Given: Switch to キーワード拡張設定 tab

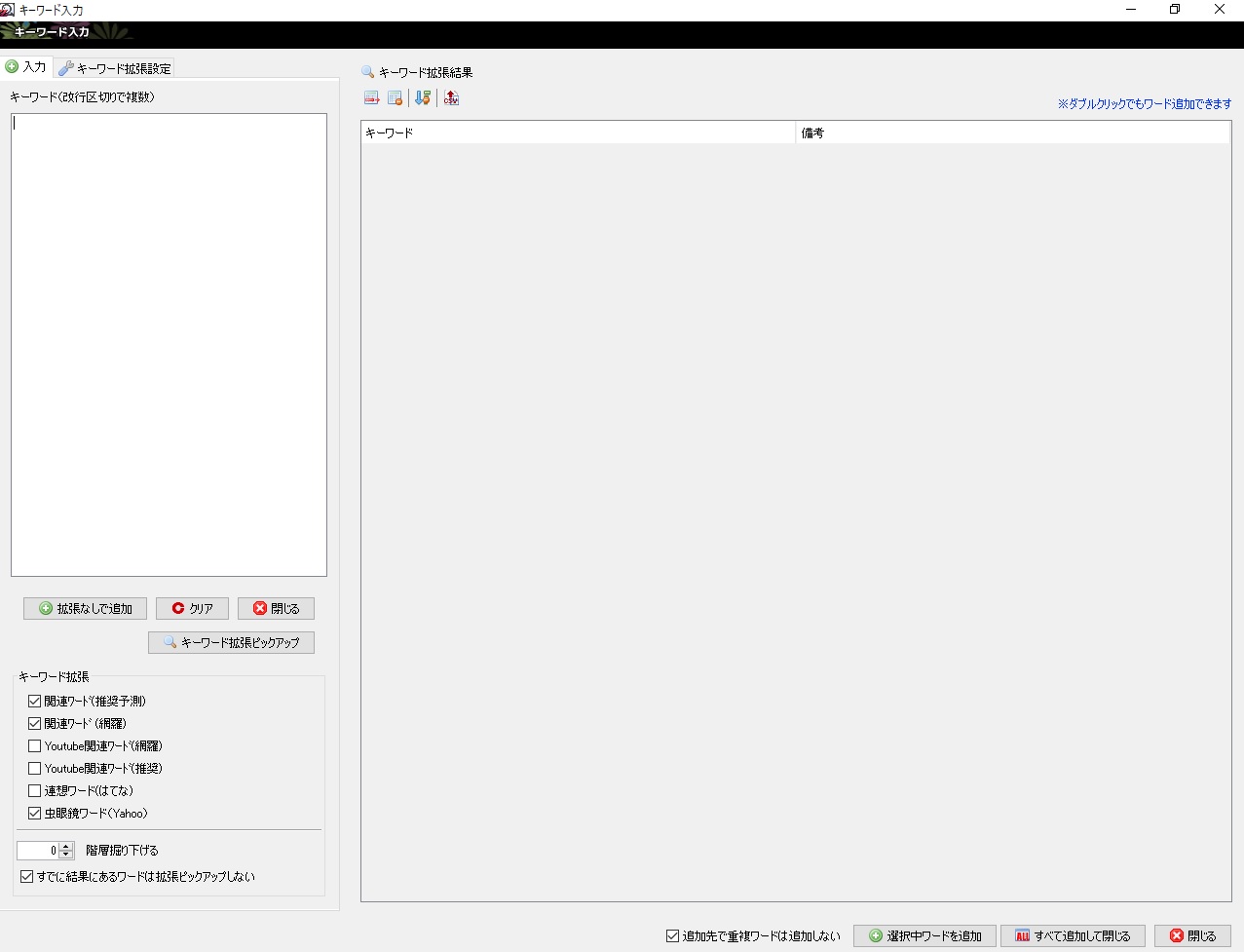Looking at the screenshot, I should [115, 68].
